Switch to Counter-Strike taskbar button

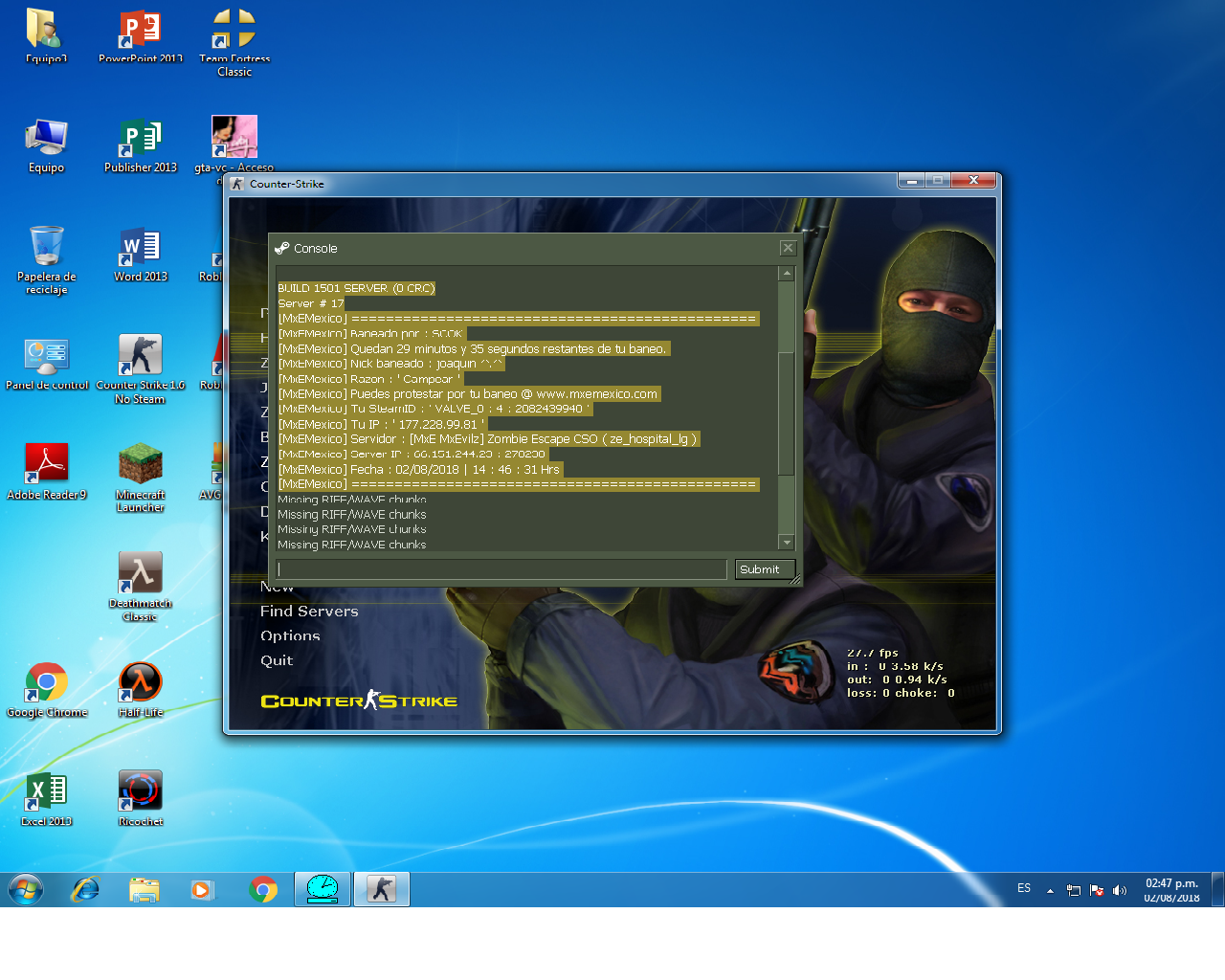pyautogui.click(x=382, y=889)
